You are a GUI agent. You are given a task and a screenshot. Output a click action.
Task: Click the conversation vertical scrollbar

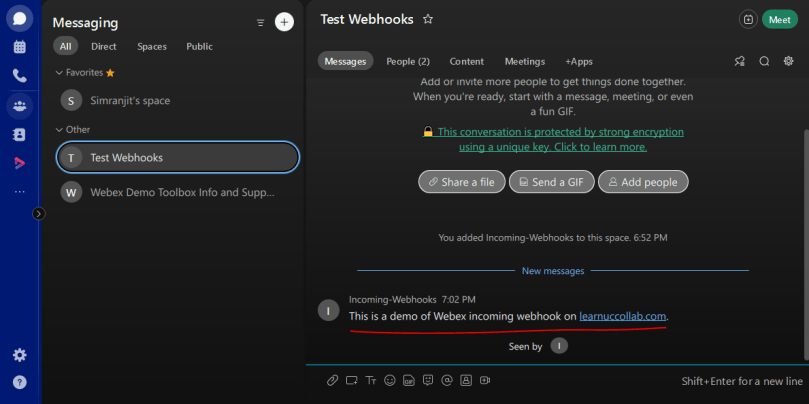point(806,243)
